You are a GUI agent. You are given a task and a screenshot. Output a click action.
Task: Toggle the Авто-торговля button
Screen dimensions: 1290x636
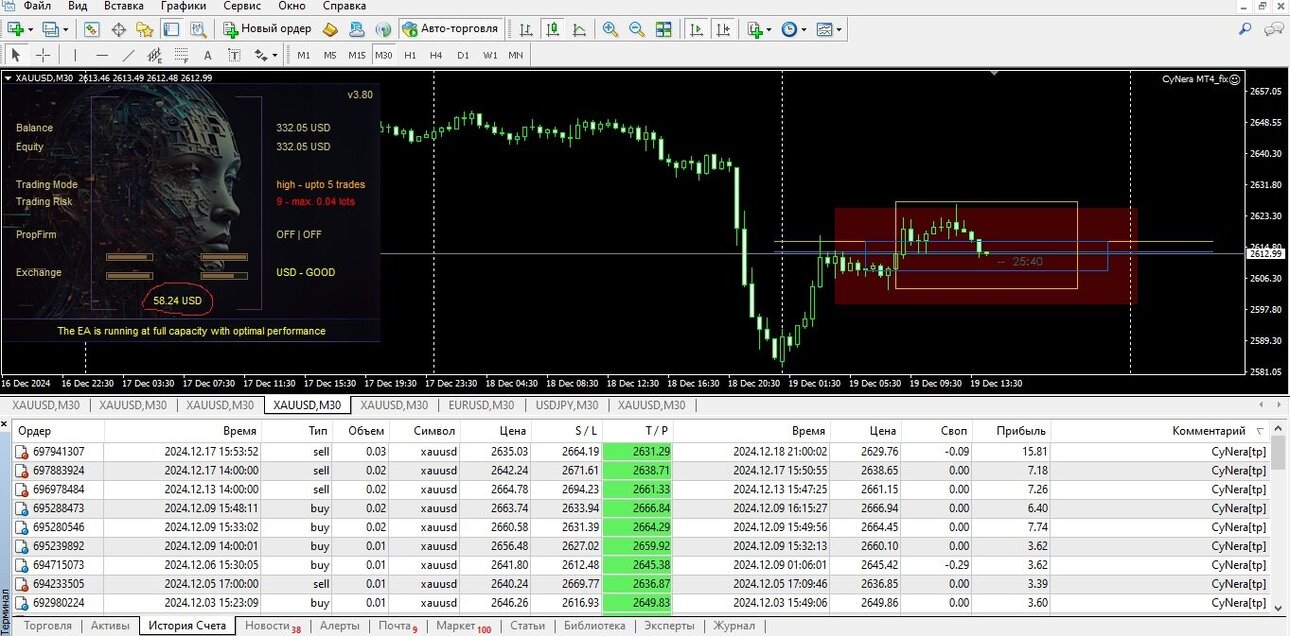click(450, 29)
